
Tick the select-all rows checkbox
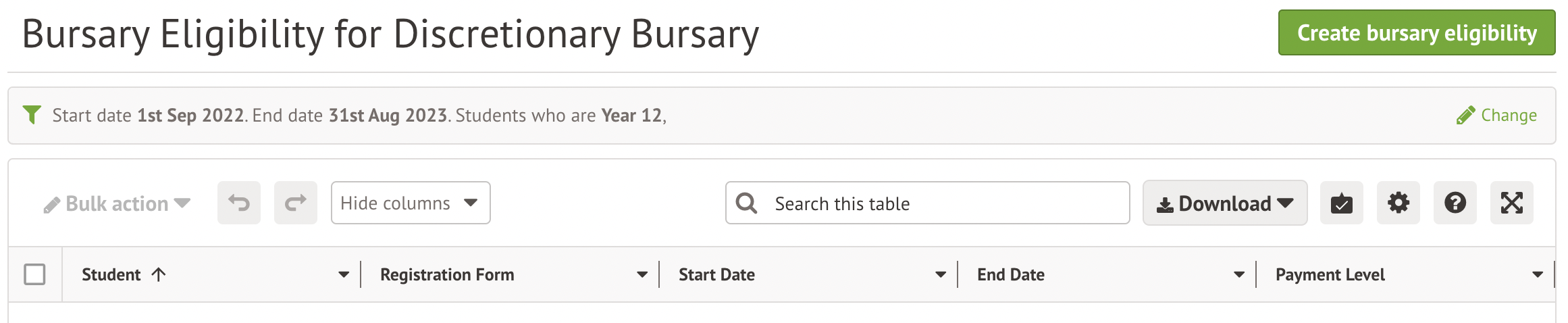(34, 274)
